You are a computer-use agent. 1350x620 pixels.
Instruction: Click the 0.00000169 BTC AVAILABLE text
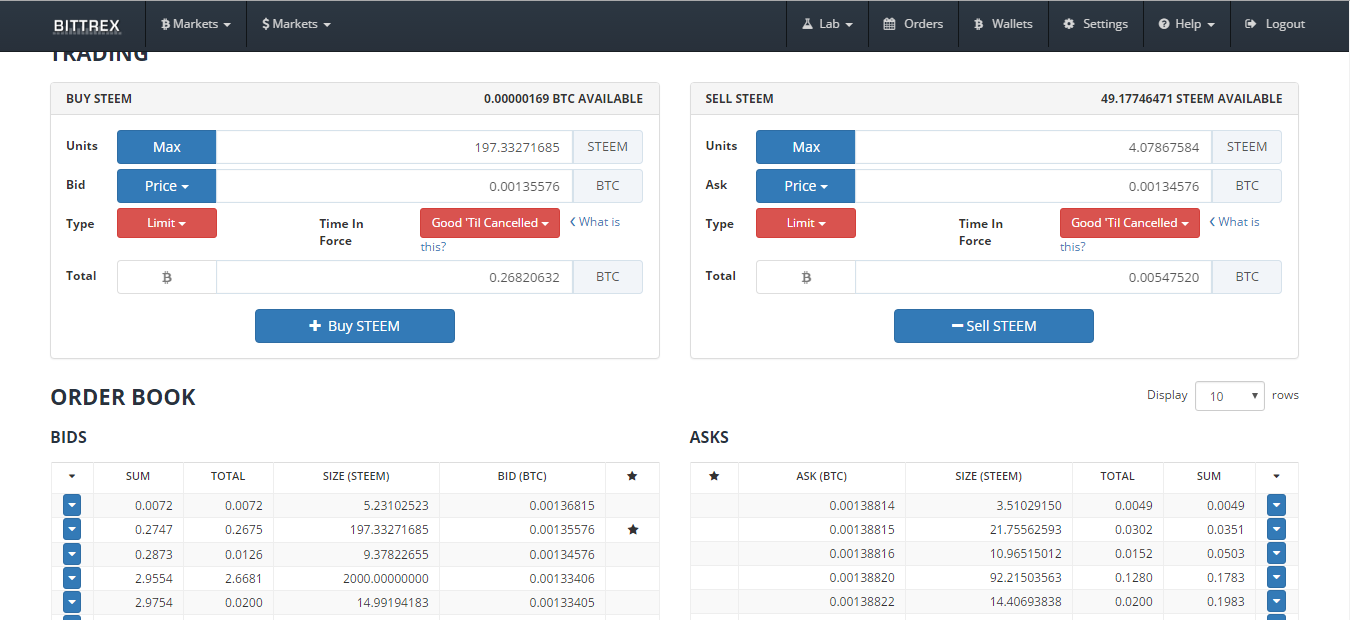(x=563, y=99)
